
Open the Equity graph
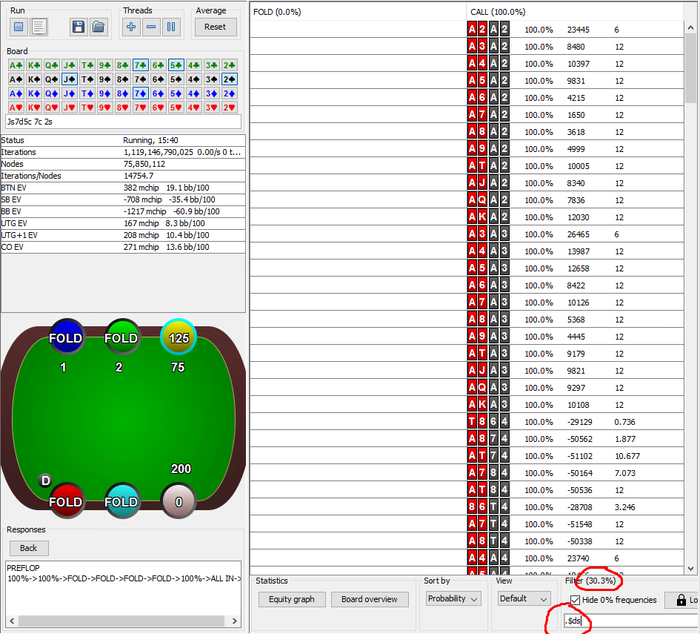292,599
